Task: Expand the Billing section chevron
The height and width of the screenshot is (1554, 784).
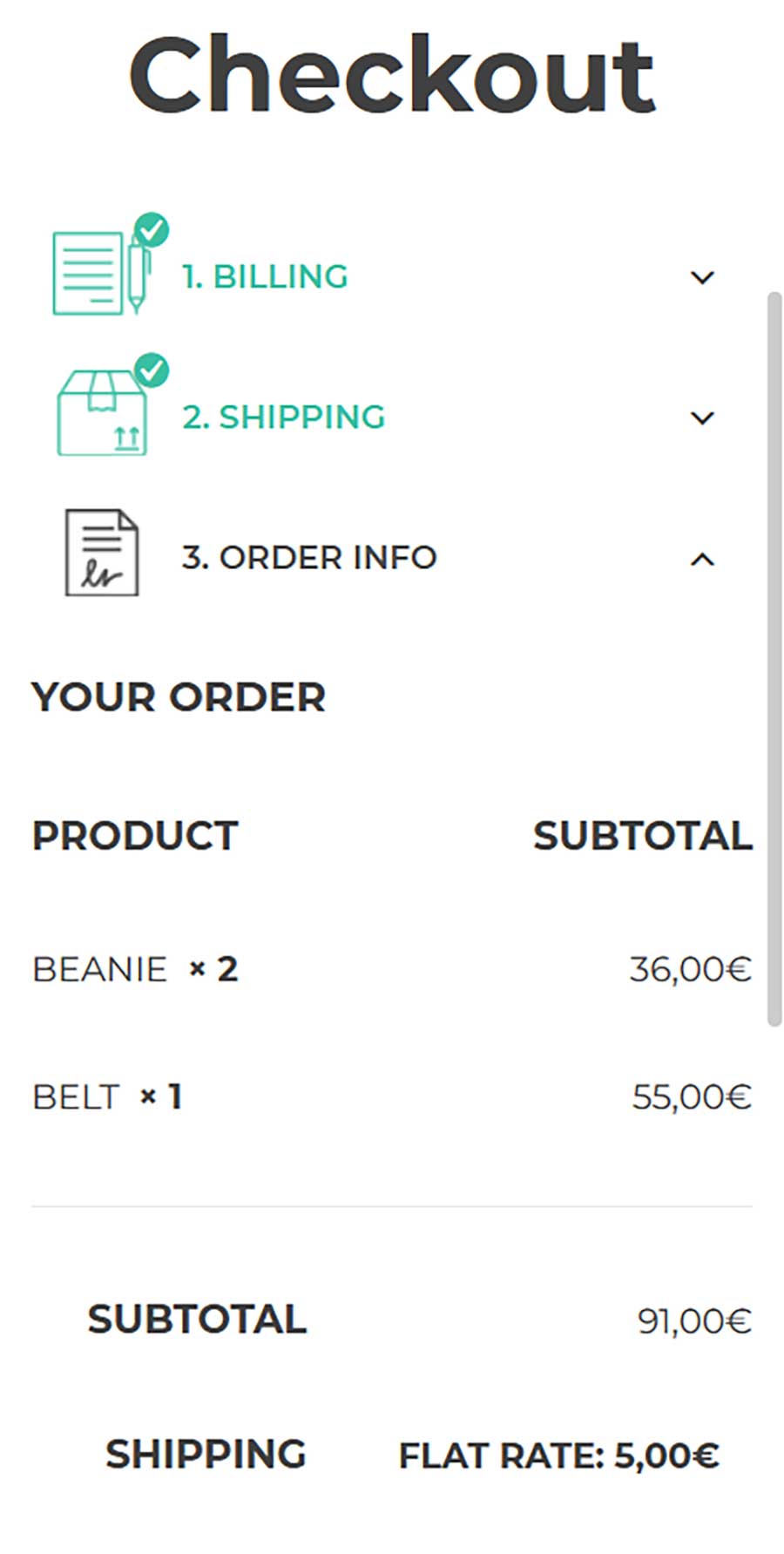Action: pyautogui.click(x=702, y=278)
